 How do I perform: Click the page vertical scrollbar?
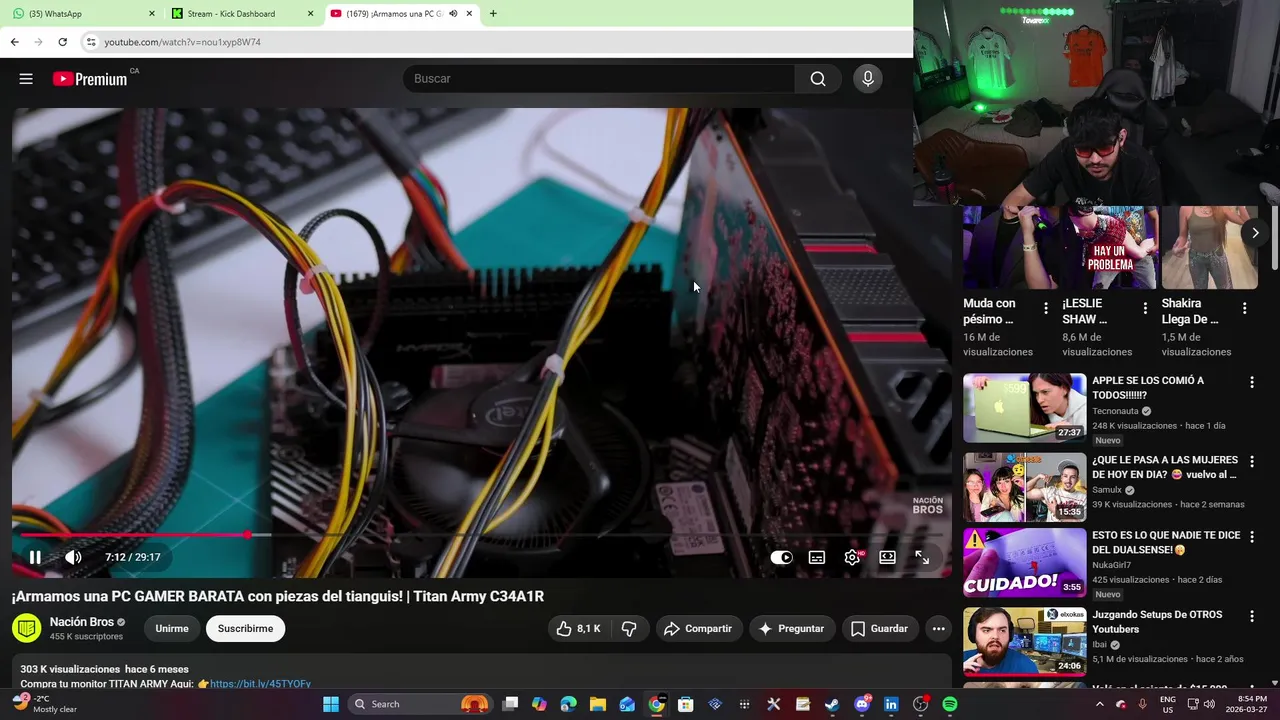[x=1274, y=237]
